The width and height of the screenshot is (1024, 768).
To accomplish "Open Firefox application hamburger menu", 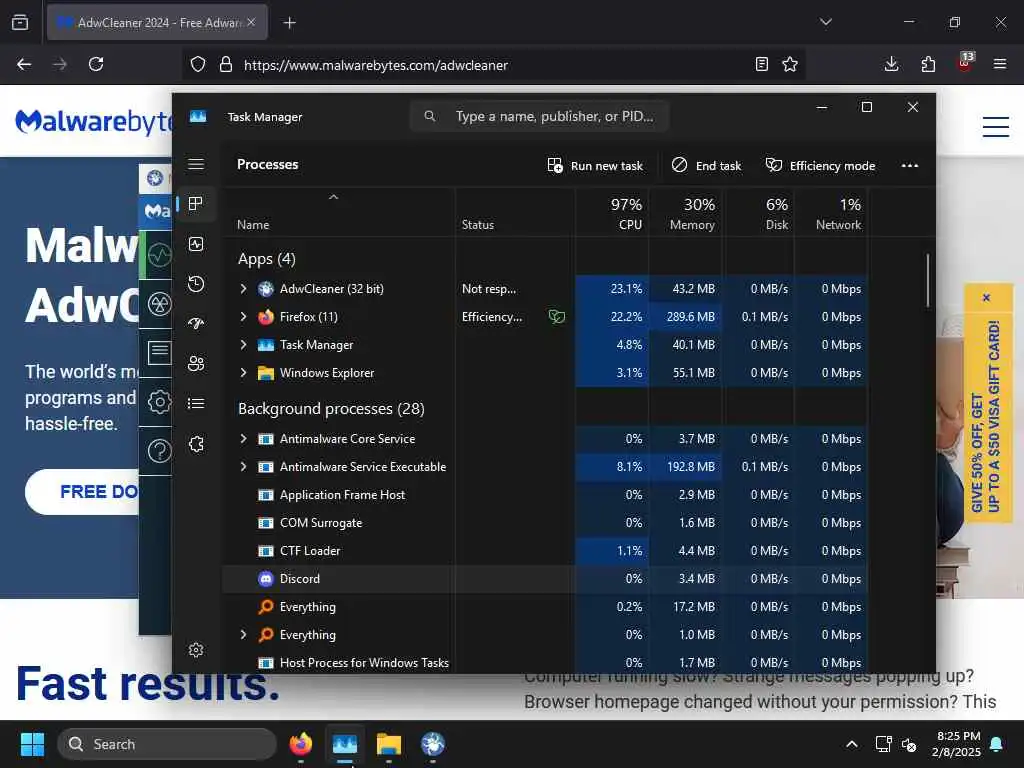I will 1000,64.
